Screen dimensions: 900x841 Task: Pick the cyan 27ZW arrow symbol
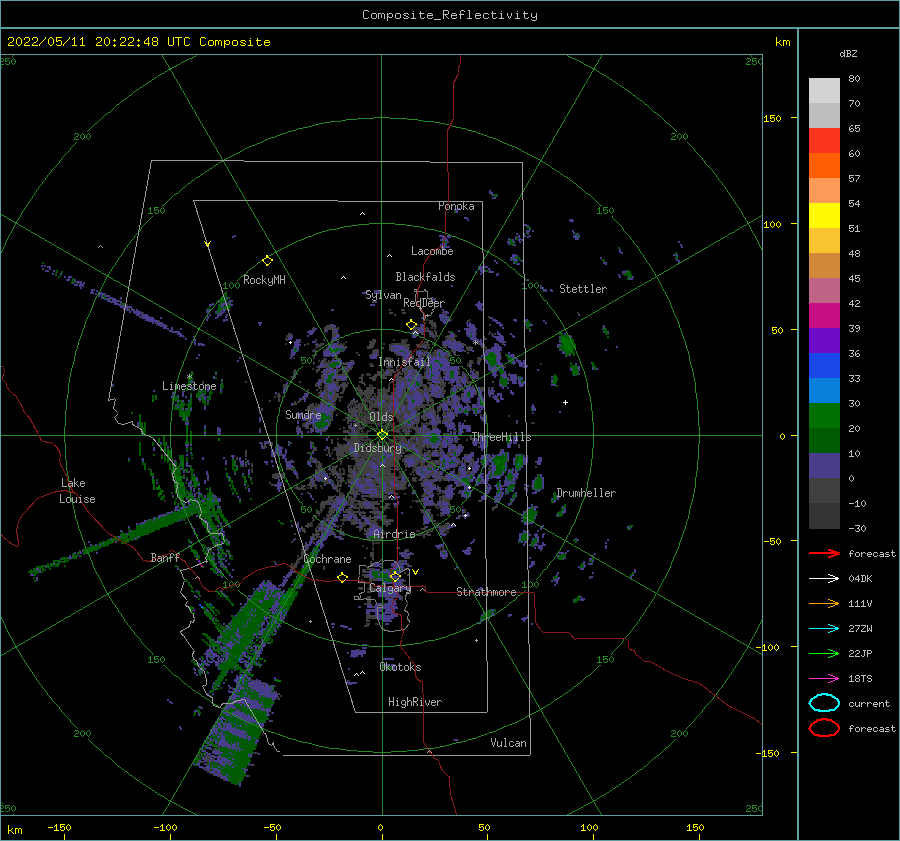pos(824,629)
